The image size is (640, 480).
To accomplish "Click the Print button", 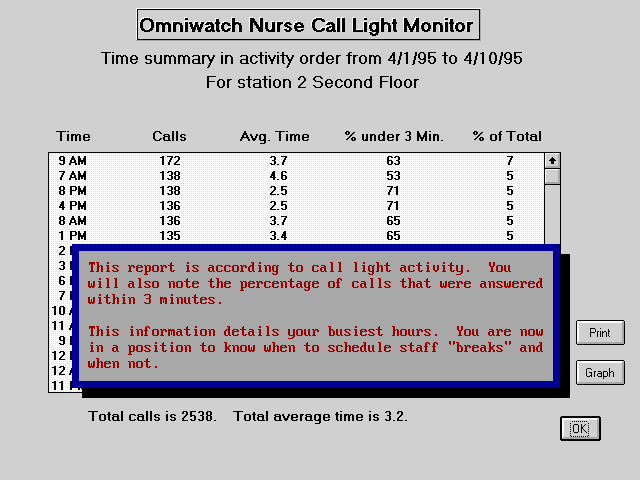I will pyautogui.click(x=600, y=333).
